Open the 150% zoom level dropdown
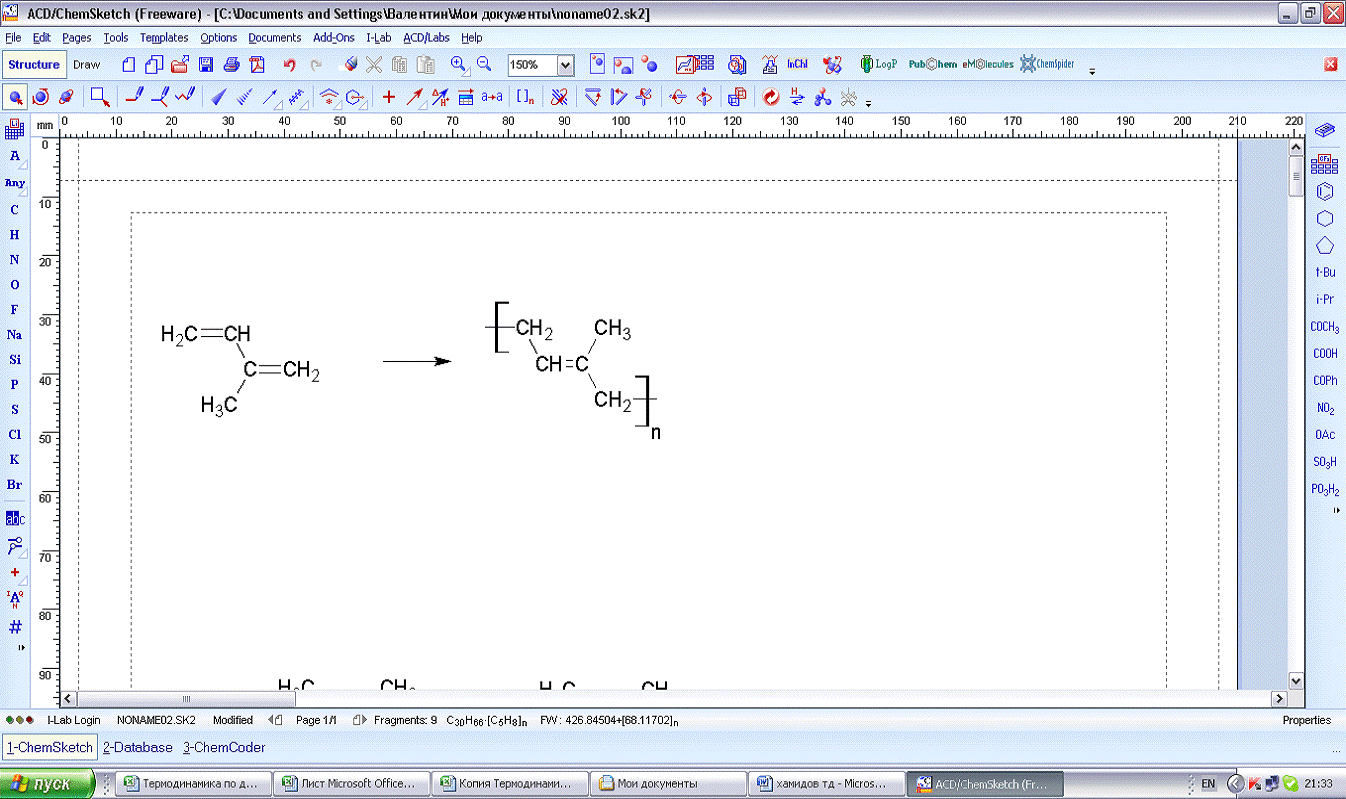This screenshot has height=799, width=1346. click(565, 65)
